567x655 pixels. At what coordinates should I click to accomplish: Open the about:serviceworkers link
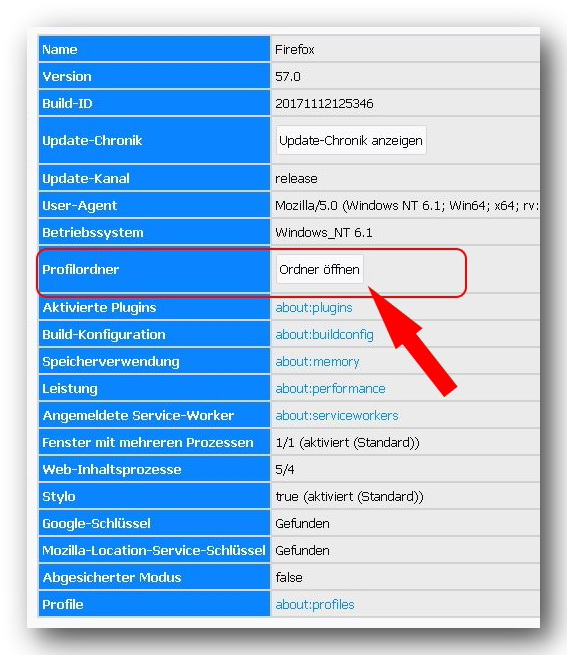coord(337,416)
